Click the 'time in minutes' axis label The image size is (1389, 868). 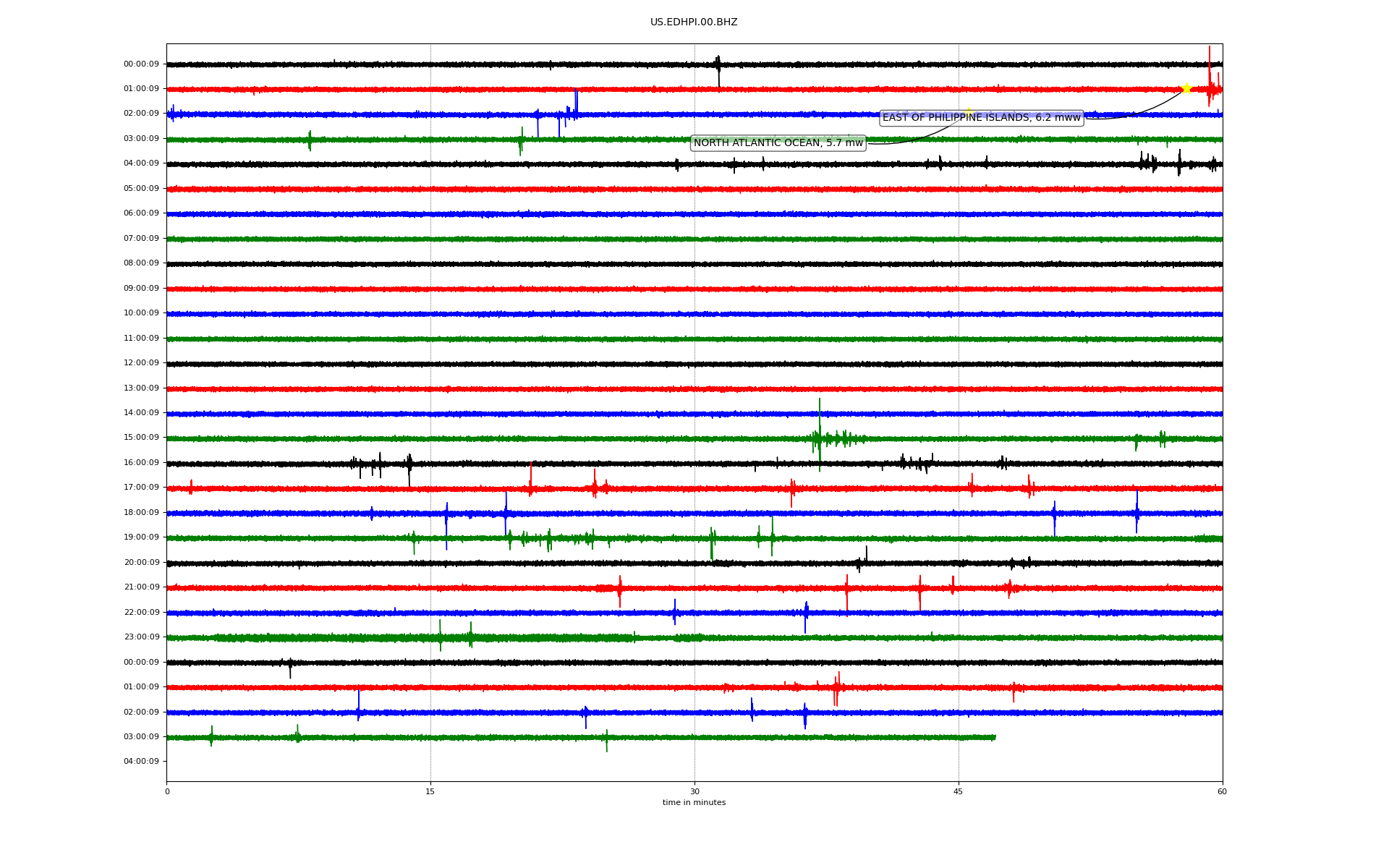pos(694,803)
